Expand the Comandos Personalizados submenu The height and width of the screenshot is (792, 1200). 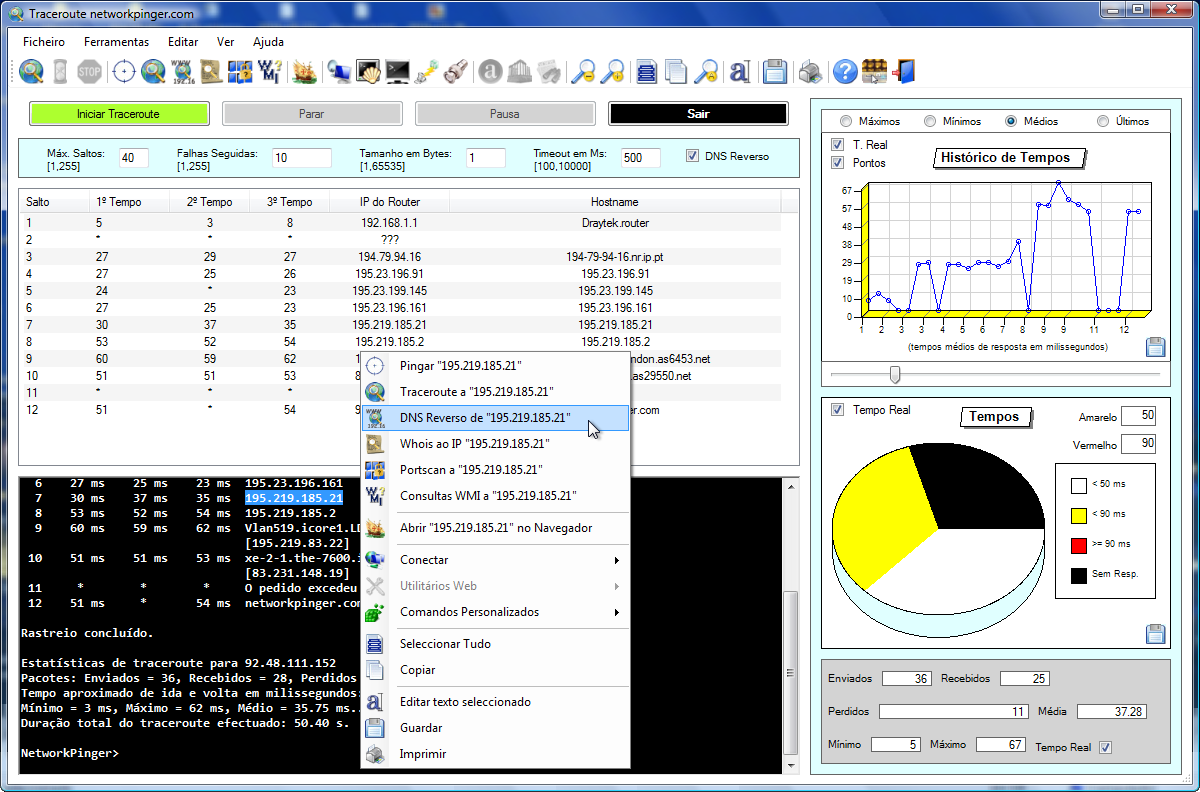click(495, 612)
